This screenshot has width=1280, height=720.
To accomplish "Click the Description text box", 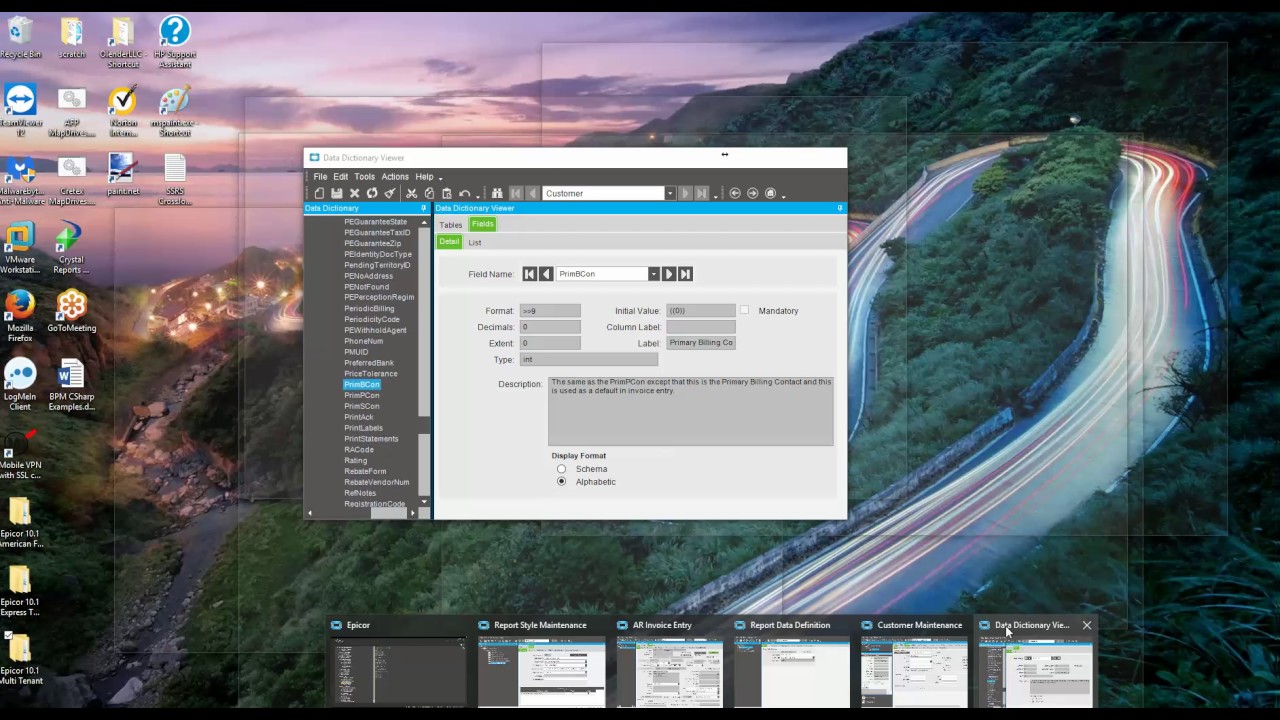I will [690, 411].
